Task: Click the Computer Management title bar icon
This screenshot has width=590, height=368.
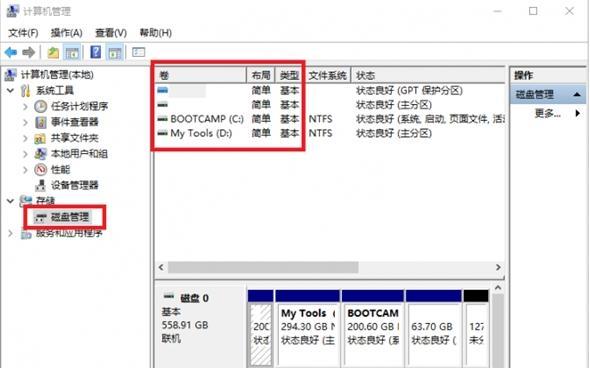Action: (x=12, y=11)
